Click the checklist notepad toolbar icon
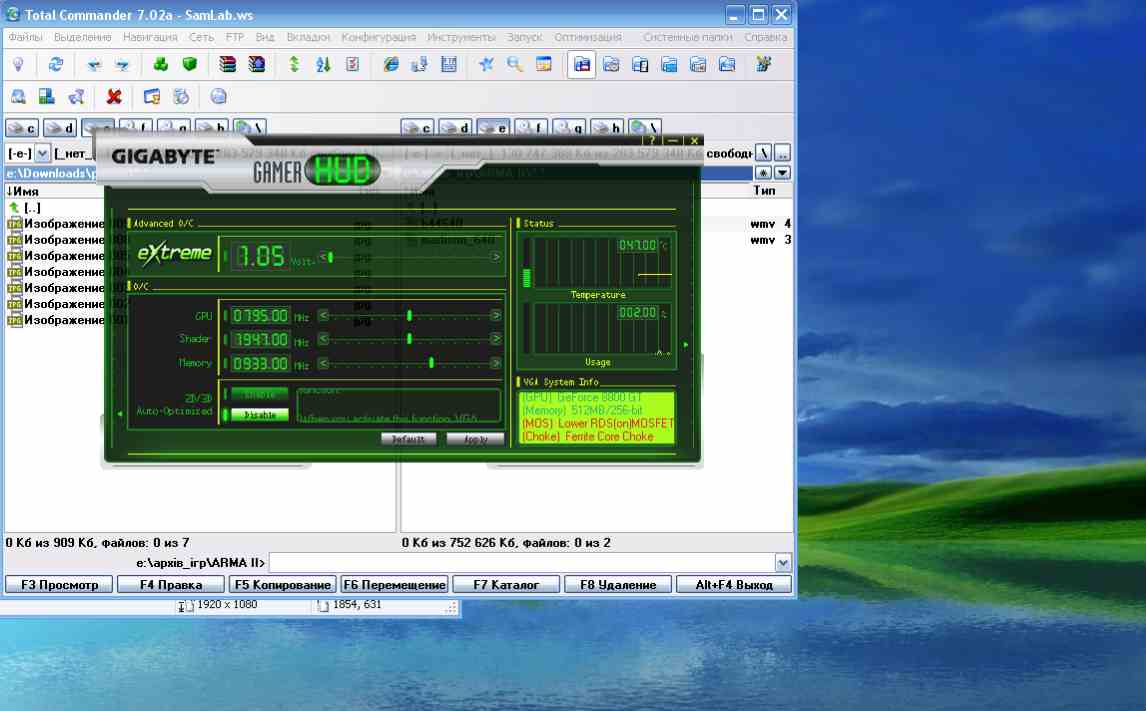The image size is (1146, 711). click(x=352, y=65)
